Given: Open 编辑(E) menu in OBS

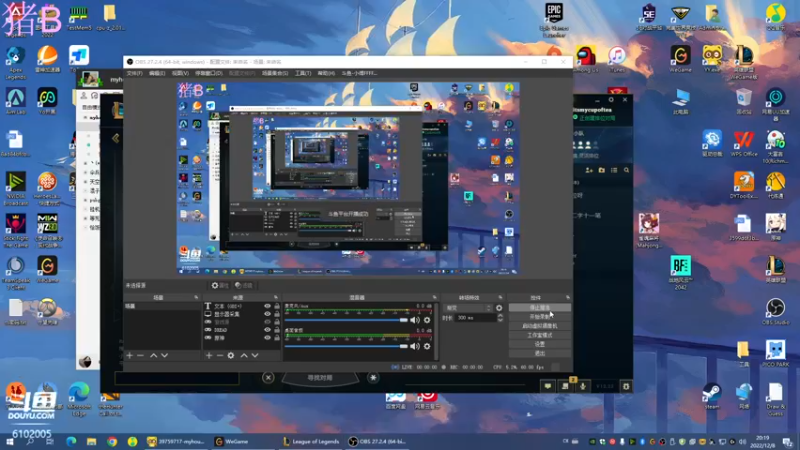Looking at the screenshot, I should point(157,73).
